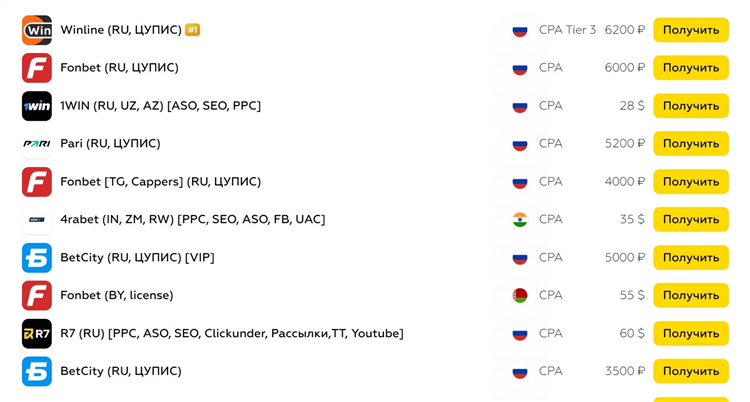This screenshot has width=750, height=402.
Task: Get the 1WIN 28 $ offer
Action: [691, 106]
